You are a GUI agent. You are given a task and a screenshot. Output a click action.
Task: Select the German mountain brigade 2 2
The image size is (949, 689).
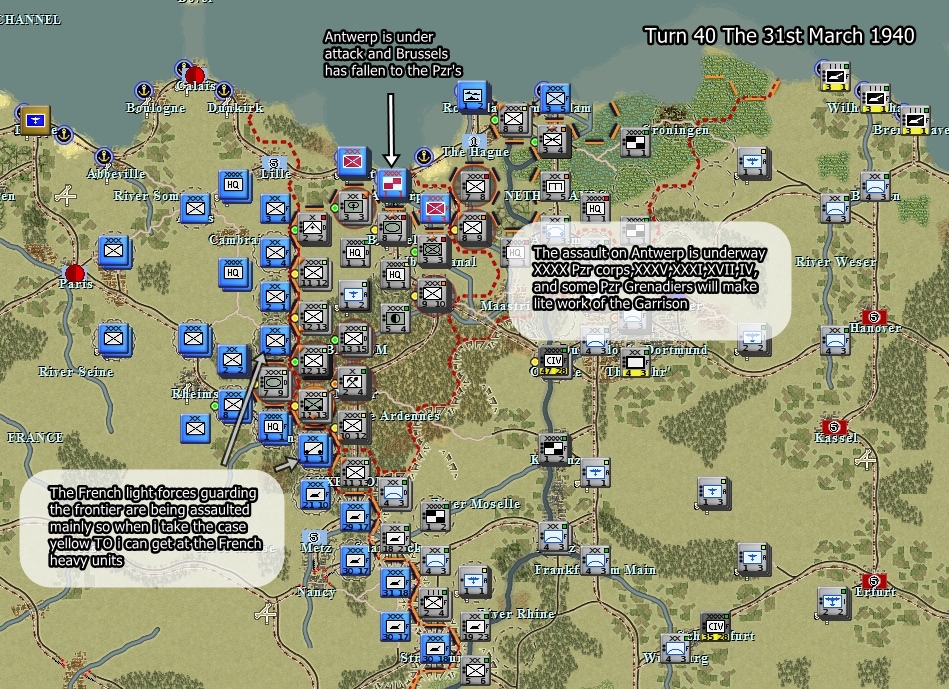click(313, 228)
